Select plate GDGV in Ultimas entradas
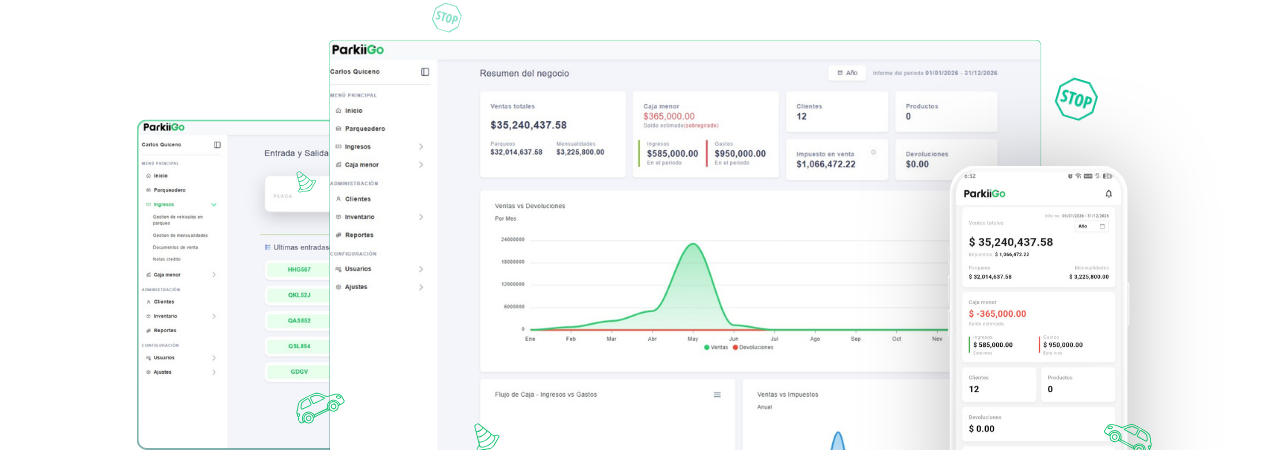The width and height of the screenshot is (1270, 450). pos(298,372)
